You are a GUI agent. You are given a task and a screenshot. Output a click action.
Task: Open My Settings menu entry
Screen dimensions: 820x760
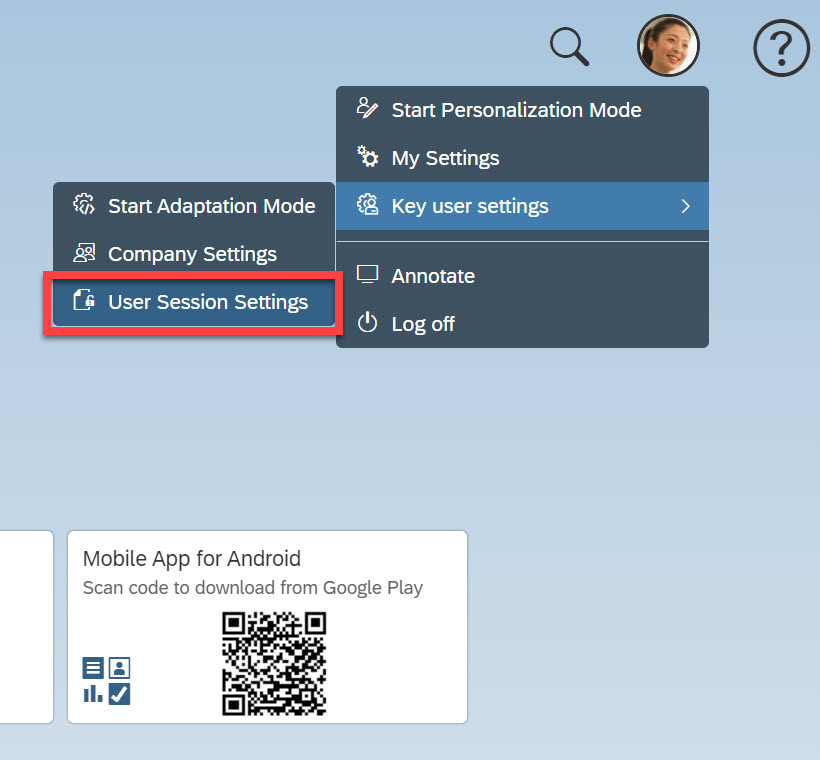[x=522, y=158]
